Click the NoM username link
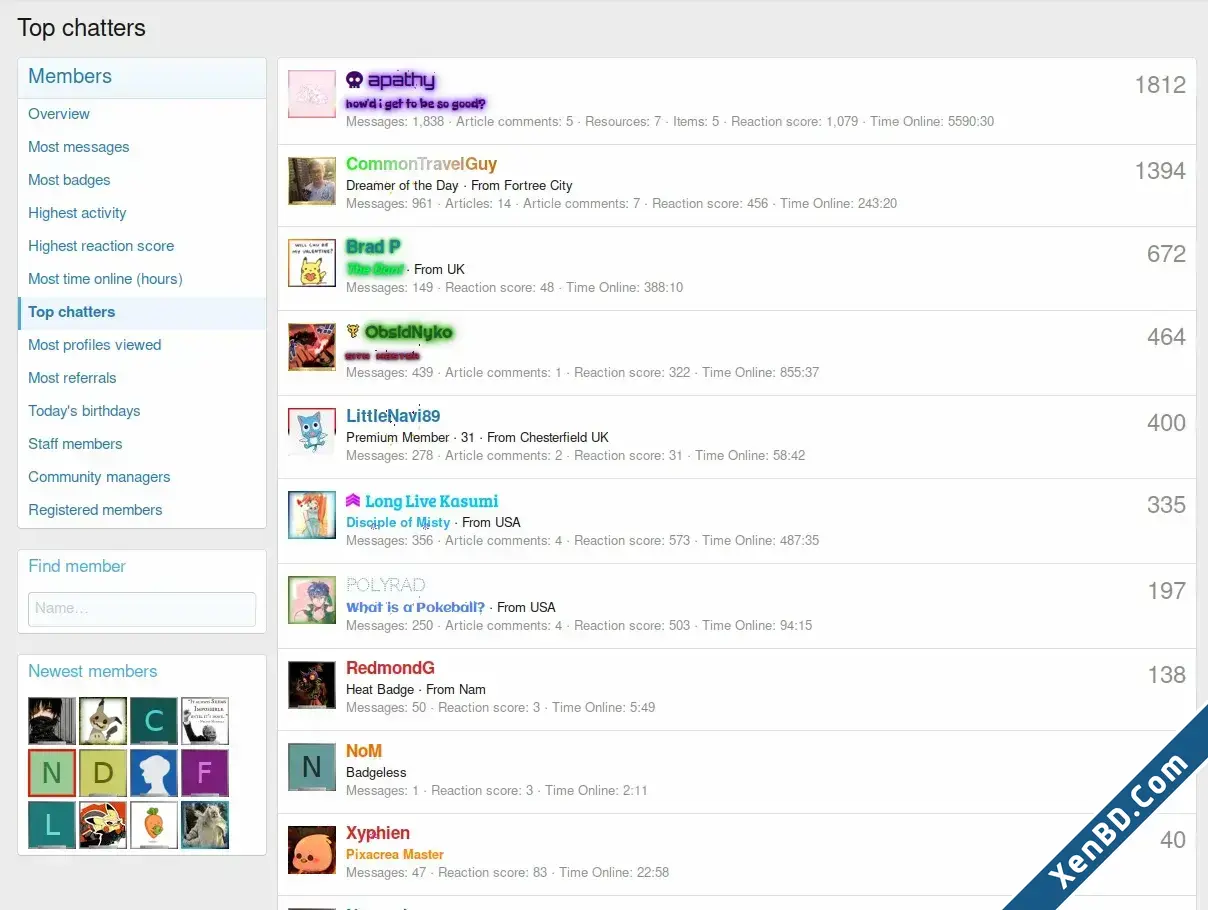 pyautogui.click(x=364, y=751)
